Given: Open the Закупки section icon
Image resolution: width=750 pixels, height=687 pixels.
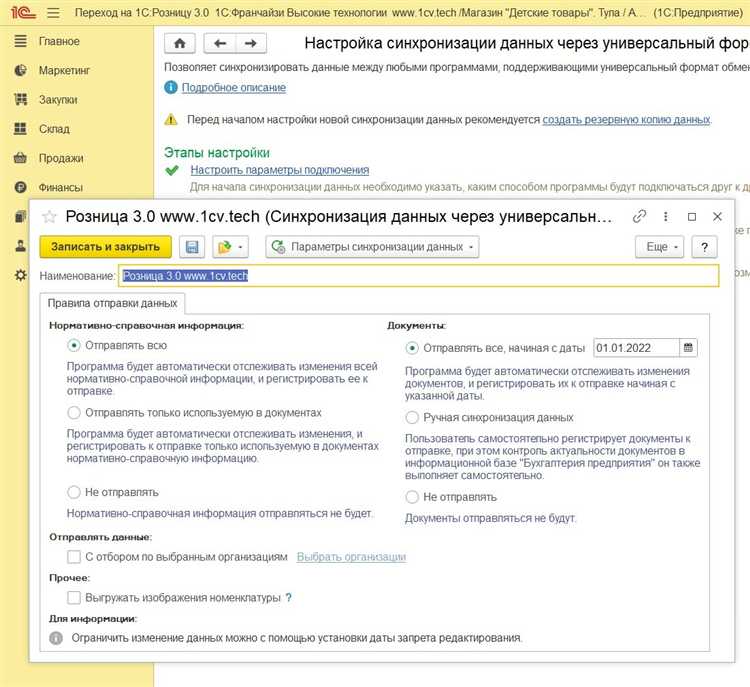Looking at the screenshot, I should pyautogui.click(x=21, y=100).
